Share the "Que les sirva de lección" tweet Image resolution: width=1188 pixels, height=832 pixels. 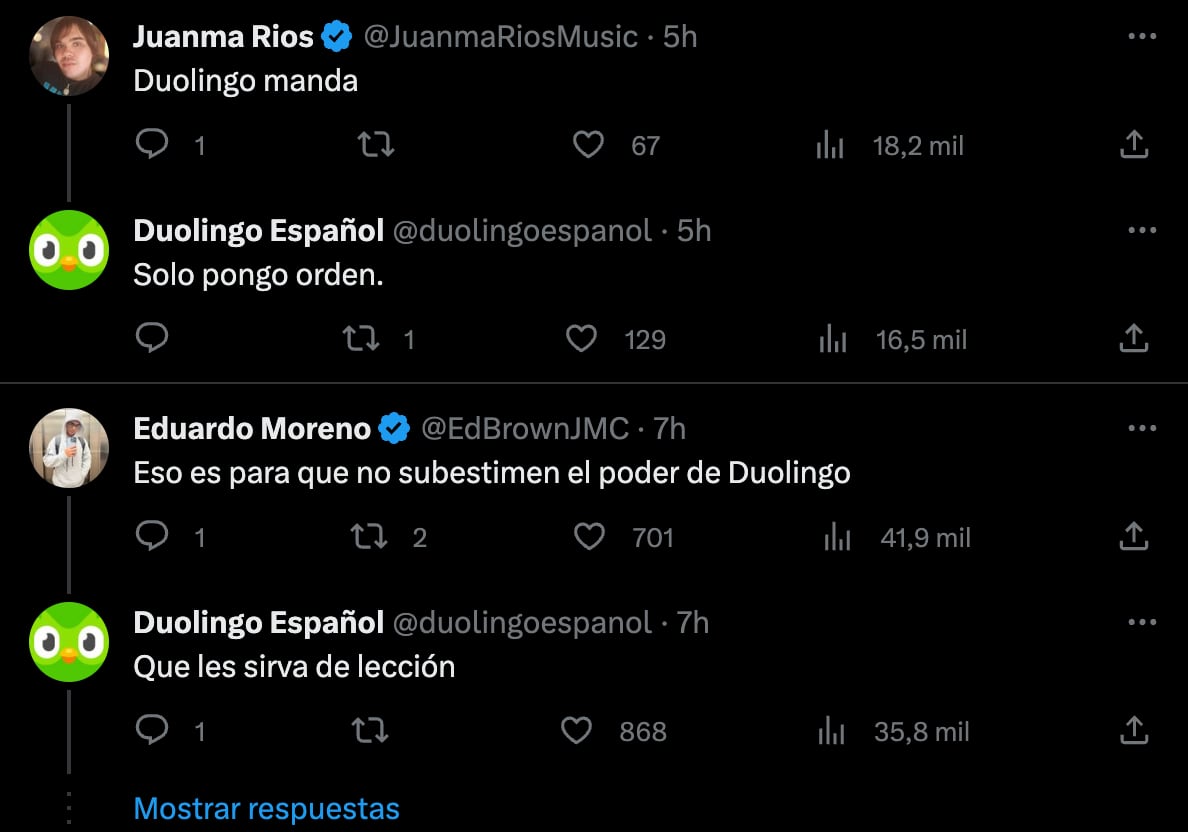[x=1133, y=731]
